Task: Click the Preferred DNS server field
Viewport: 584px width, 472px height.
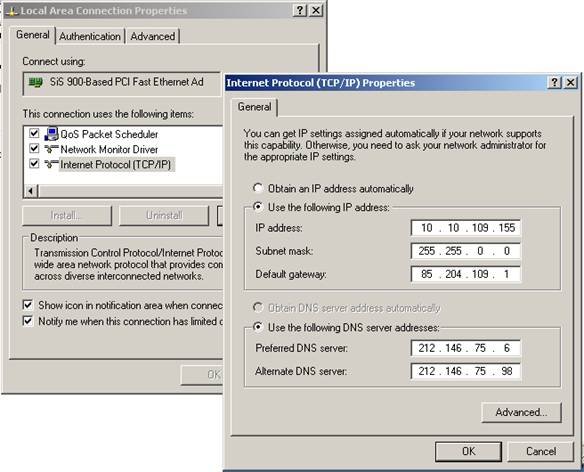Action: (466, 348)
